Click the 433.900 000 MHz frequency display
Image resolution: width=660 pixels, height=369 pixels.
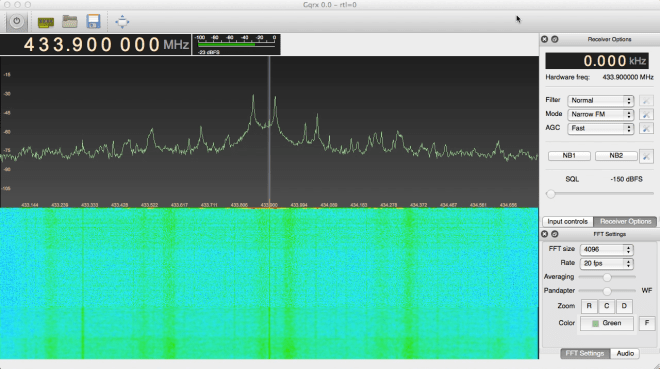[96, 45]
